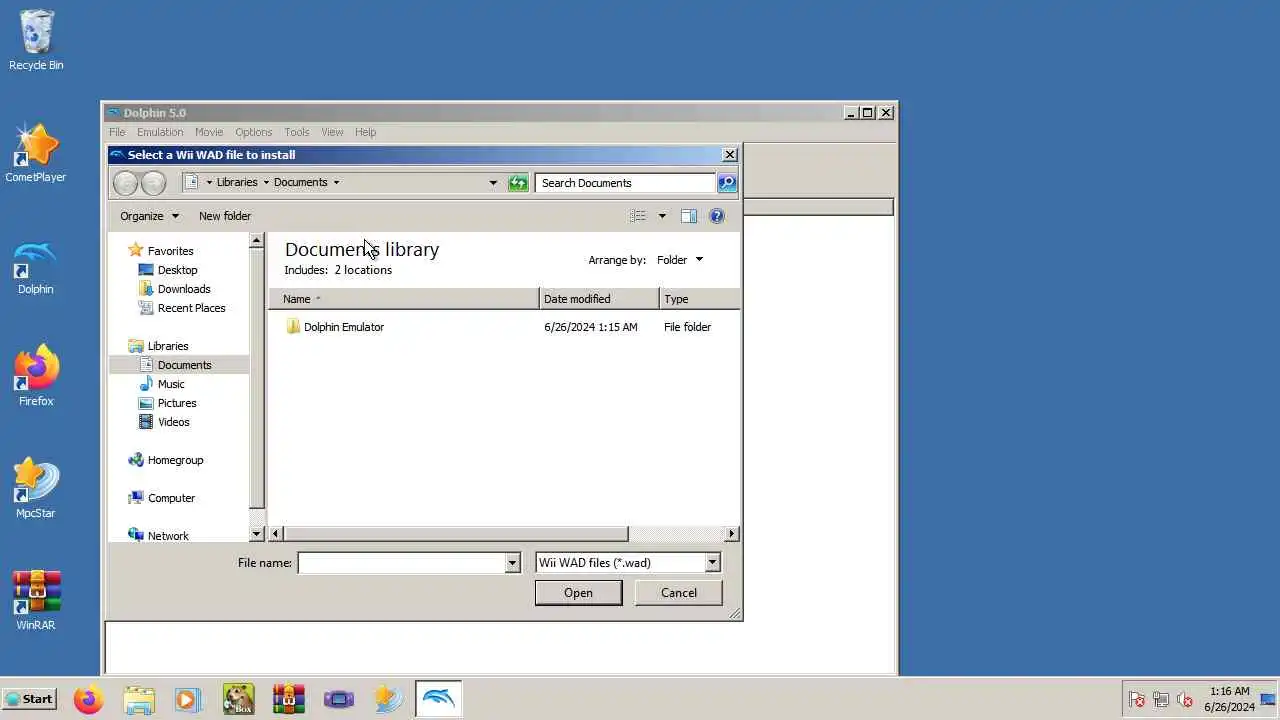Open the Box taskbar icon
The width and height of the screenshot is (1280, 720).
click(x=238, y=699)
